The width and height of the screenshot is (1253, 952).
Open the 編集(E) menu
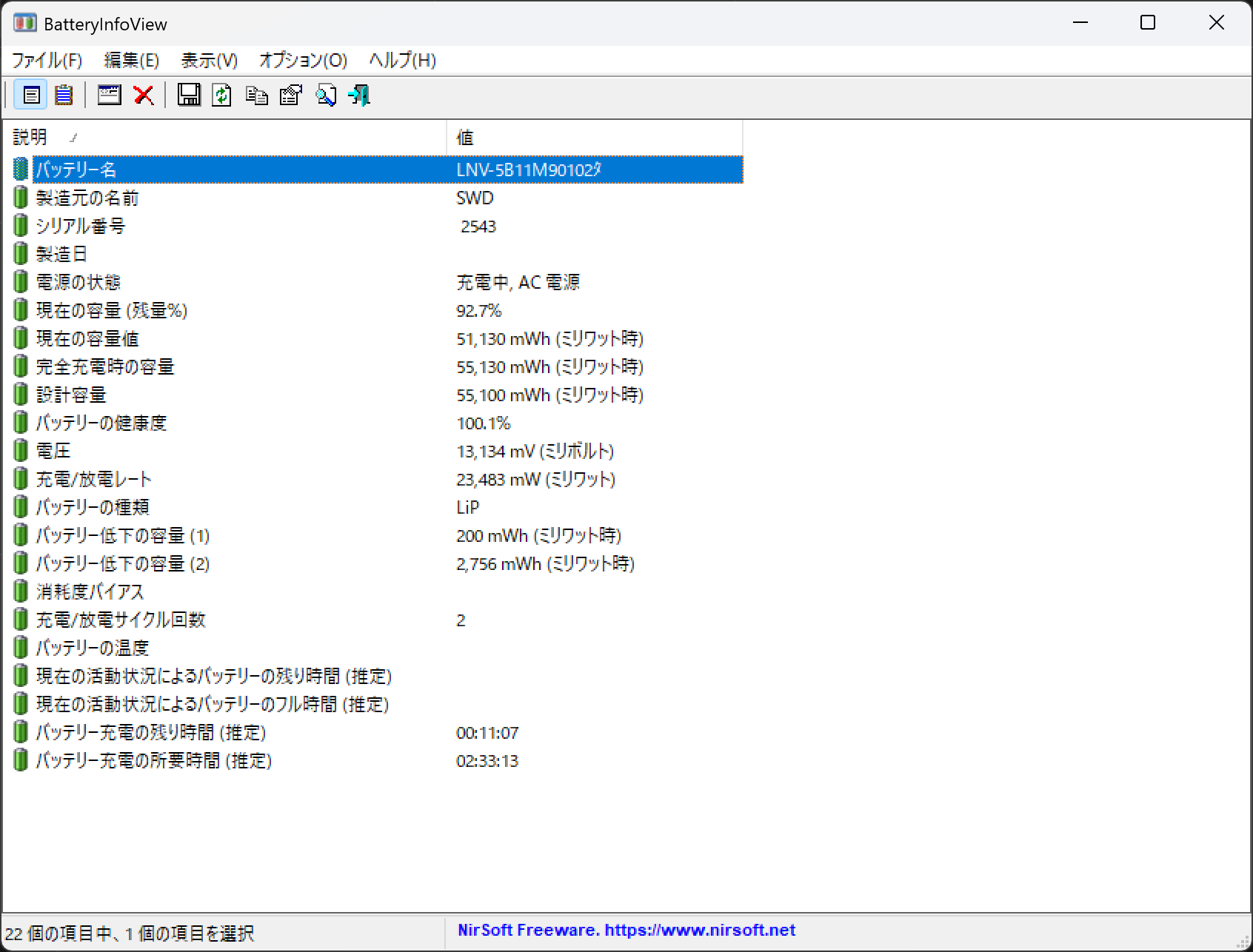131,60
